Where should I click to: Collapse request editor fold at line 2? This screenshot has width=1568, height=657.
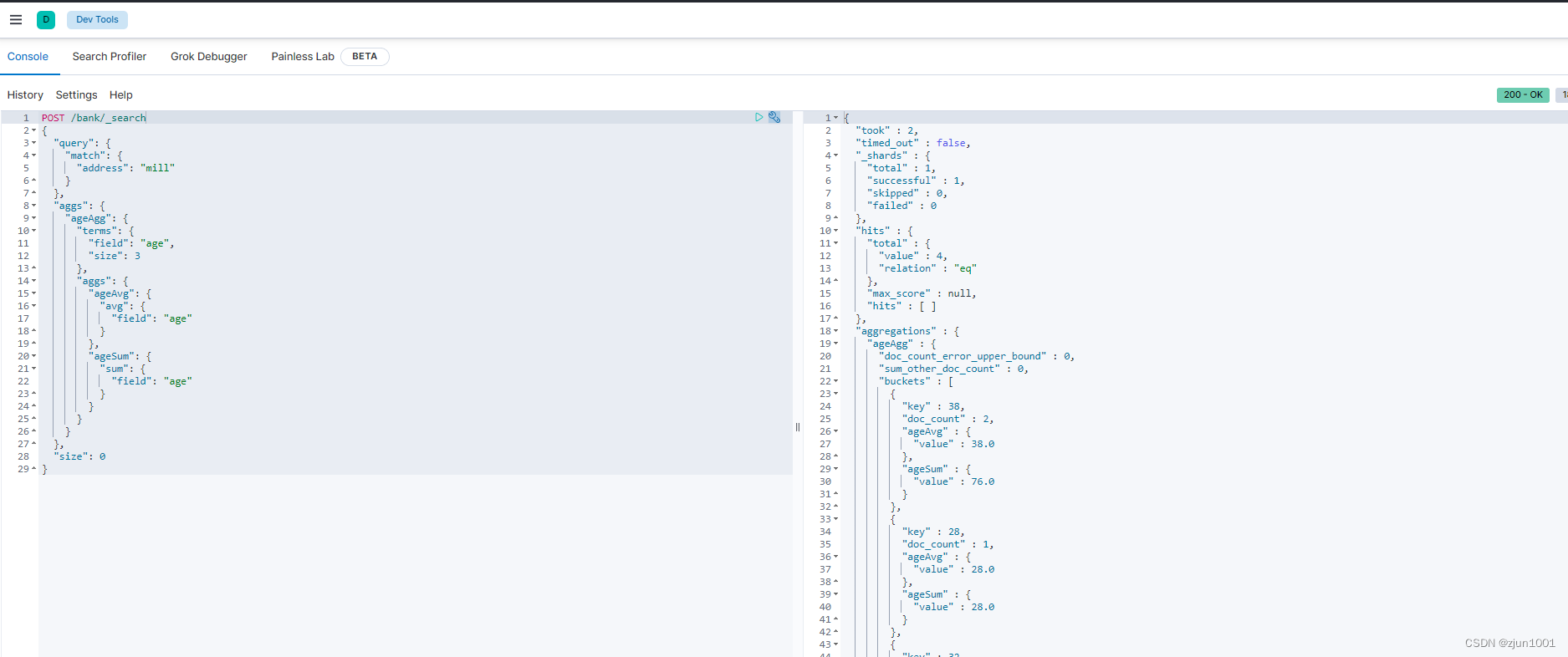click(33, 130)
